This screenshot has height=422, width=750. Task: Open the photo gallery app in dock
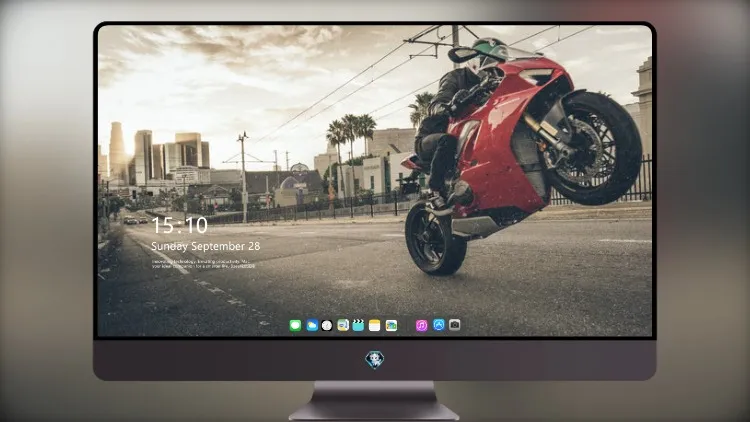coord(391,325)
